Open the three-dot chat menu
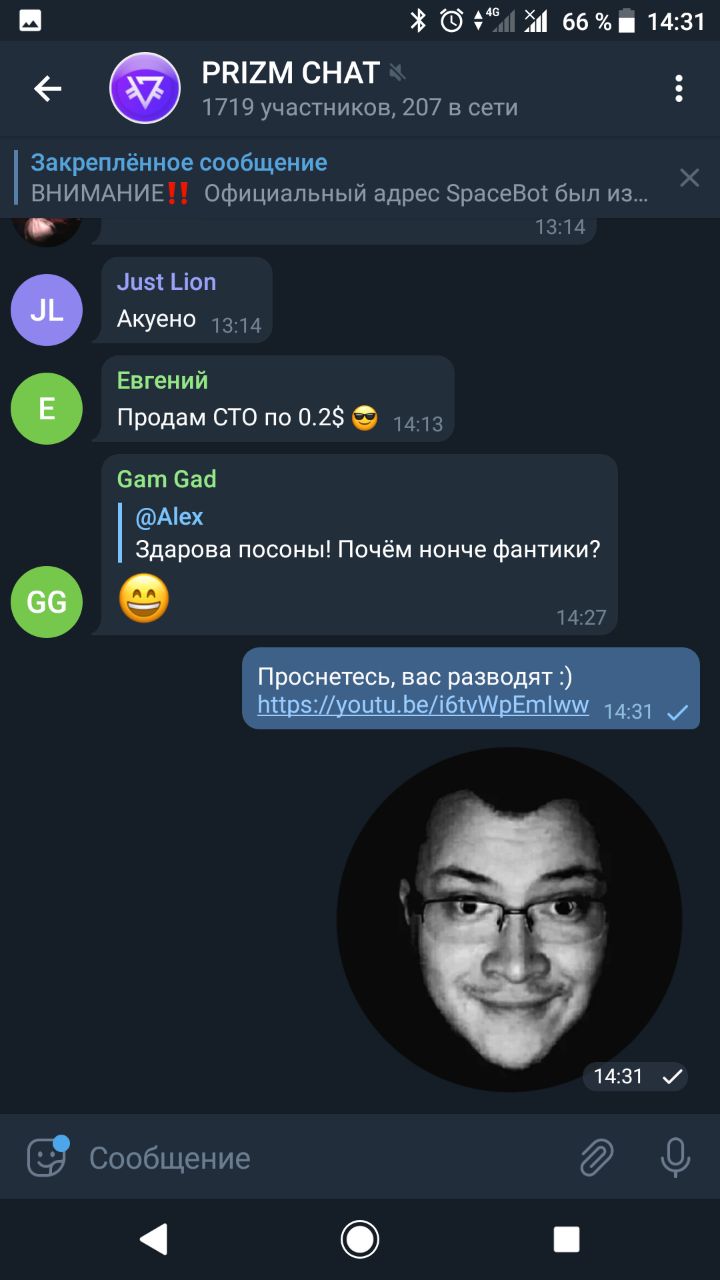Image resolution: width=720 pixels, height=1280 pixels. (x=679, y=89)
